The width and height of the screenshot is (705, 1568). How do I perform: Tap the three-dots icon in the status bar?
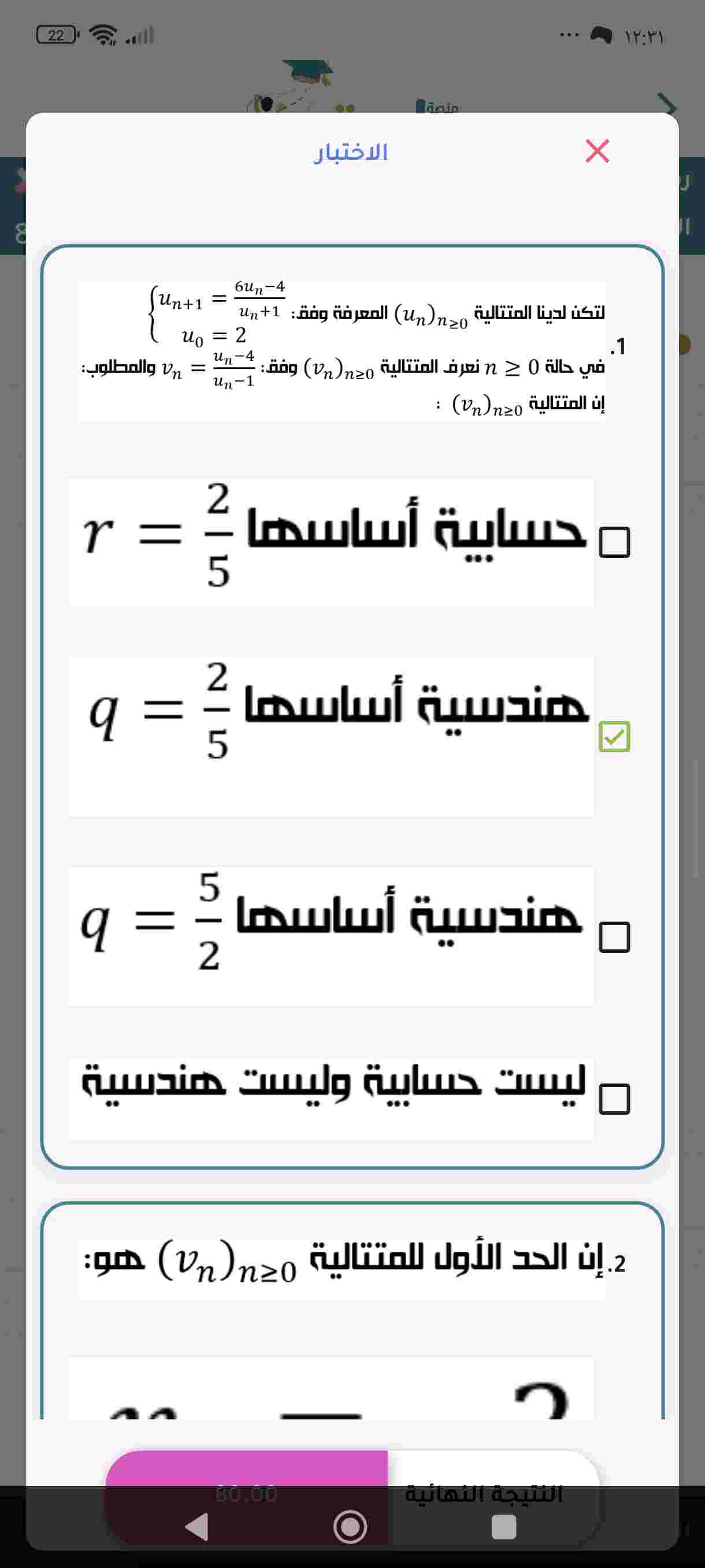click(569, 35)
